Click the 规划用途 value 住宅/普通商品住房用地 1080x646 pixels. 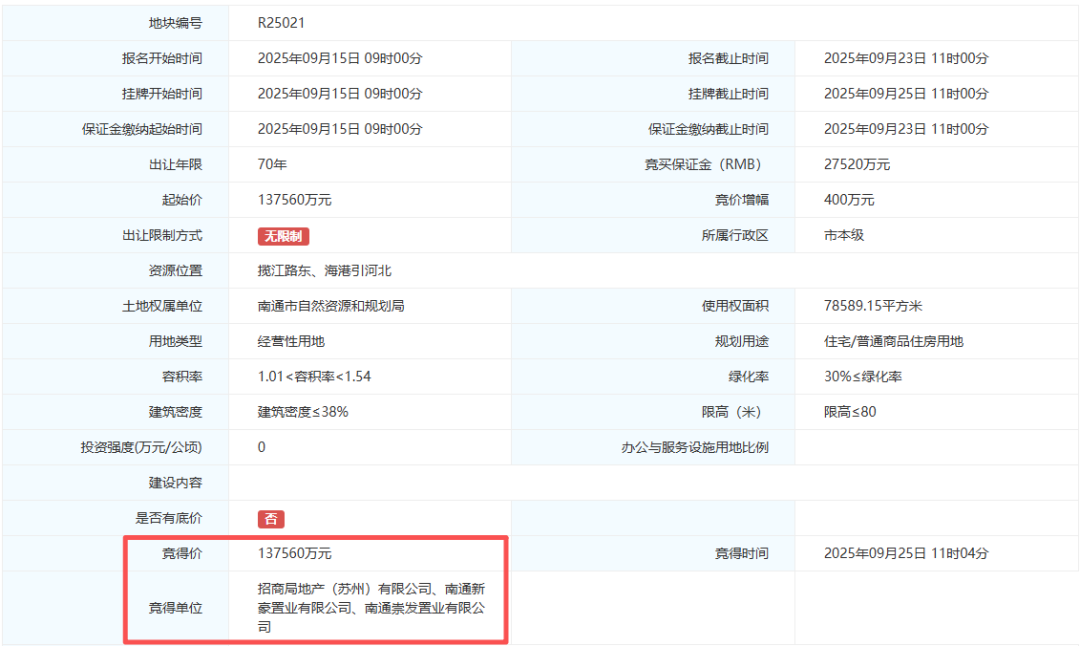coord(893,341)
